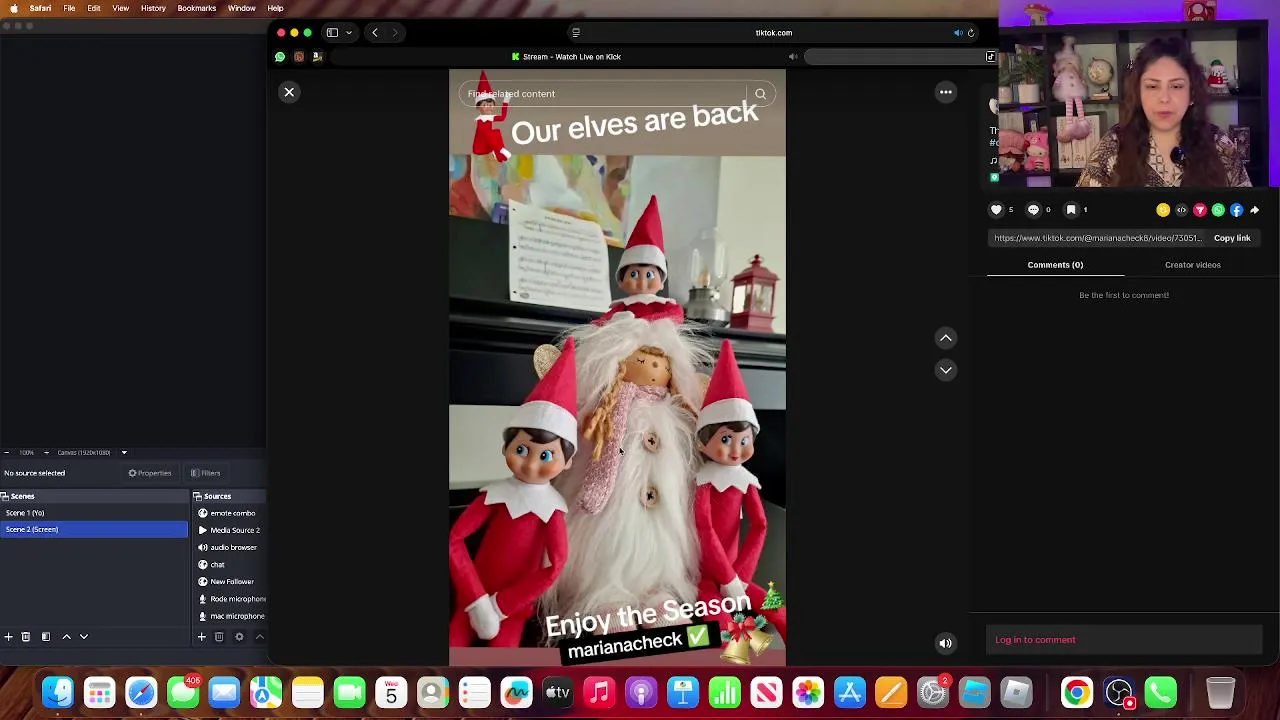Open the History menu

pos(153,8)
